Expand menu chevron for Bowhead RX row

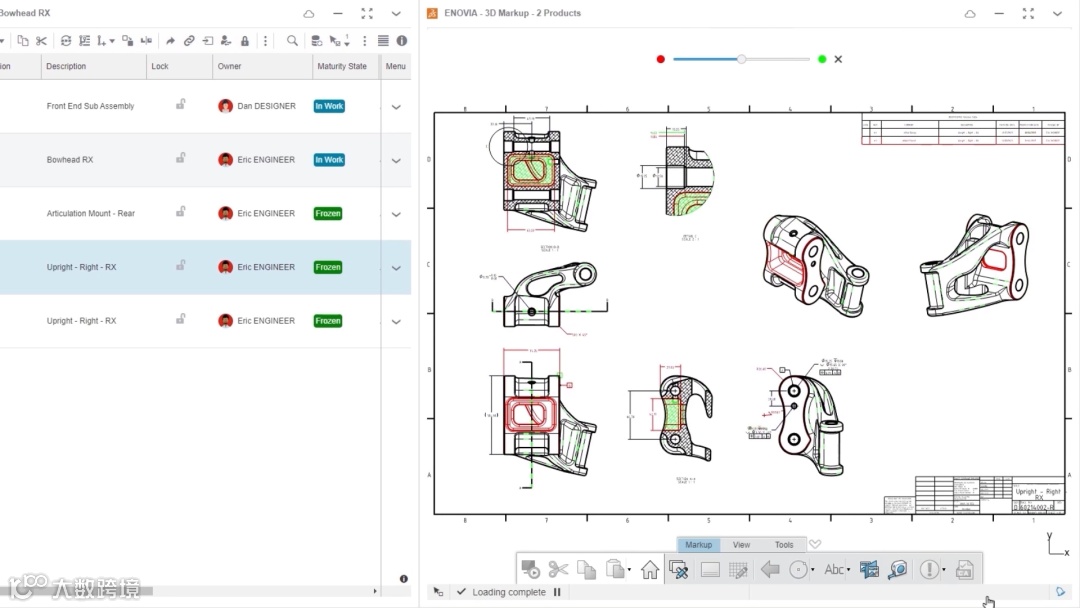pos(396,161)
